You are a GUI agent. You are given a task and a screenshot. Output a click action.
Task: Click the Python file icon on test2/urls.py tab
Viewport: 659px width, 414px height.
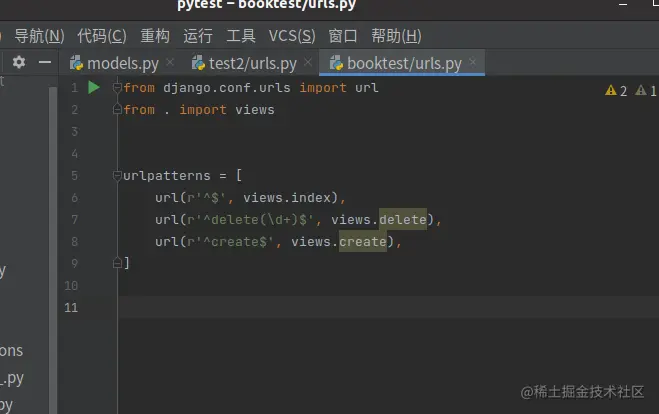click(x=198, y=63)
